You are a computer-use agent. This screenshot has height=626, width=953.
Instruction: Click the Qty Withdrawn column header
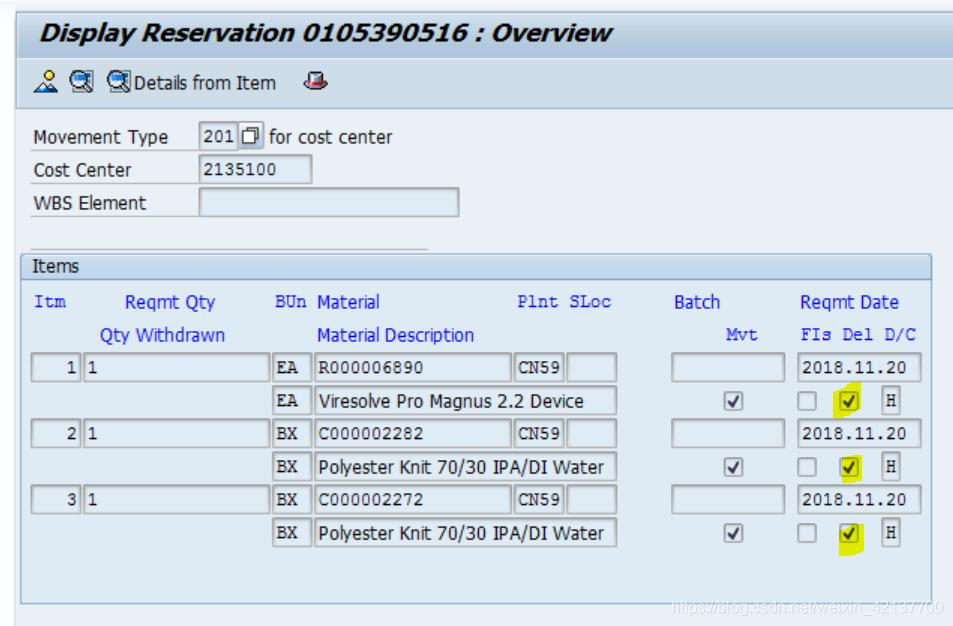[x=162, y=335]
